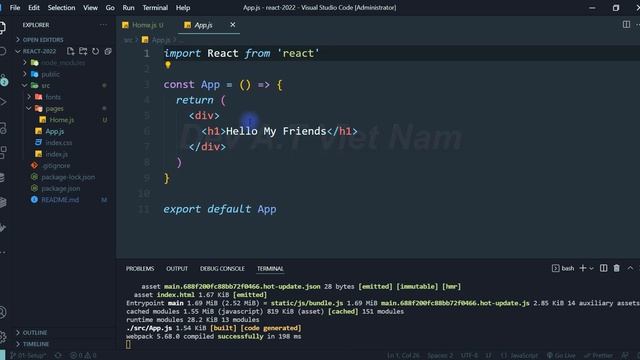Open Manage gear in activity bar
This screenshot has width=640, height=360.
coord(3,336)
